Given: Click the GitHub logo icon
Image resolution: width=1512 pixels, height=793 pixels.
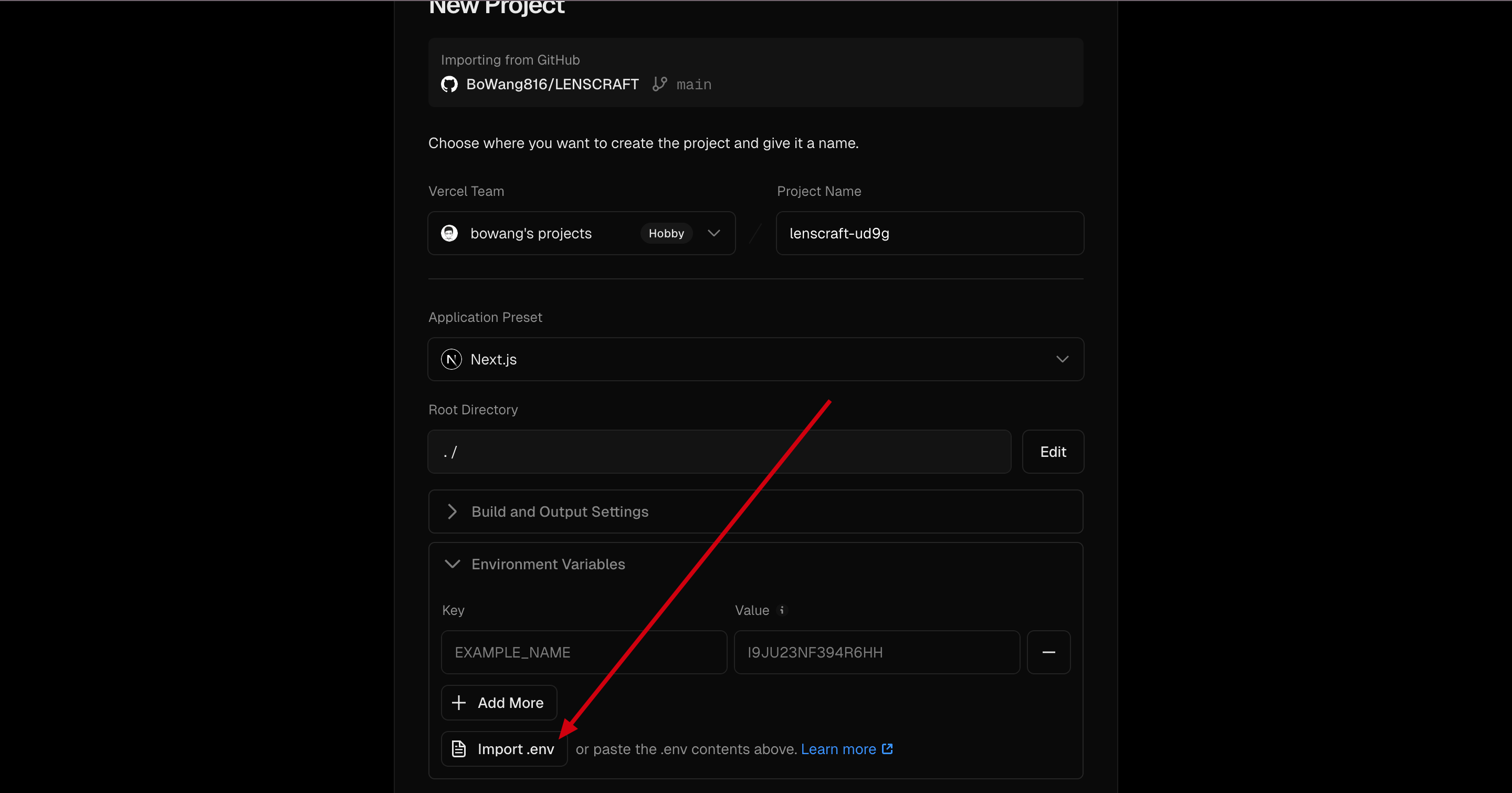Looking at the screenshot, I should pos(449,85).
